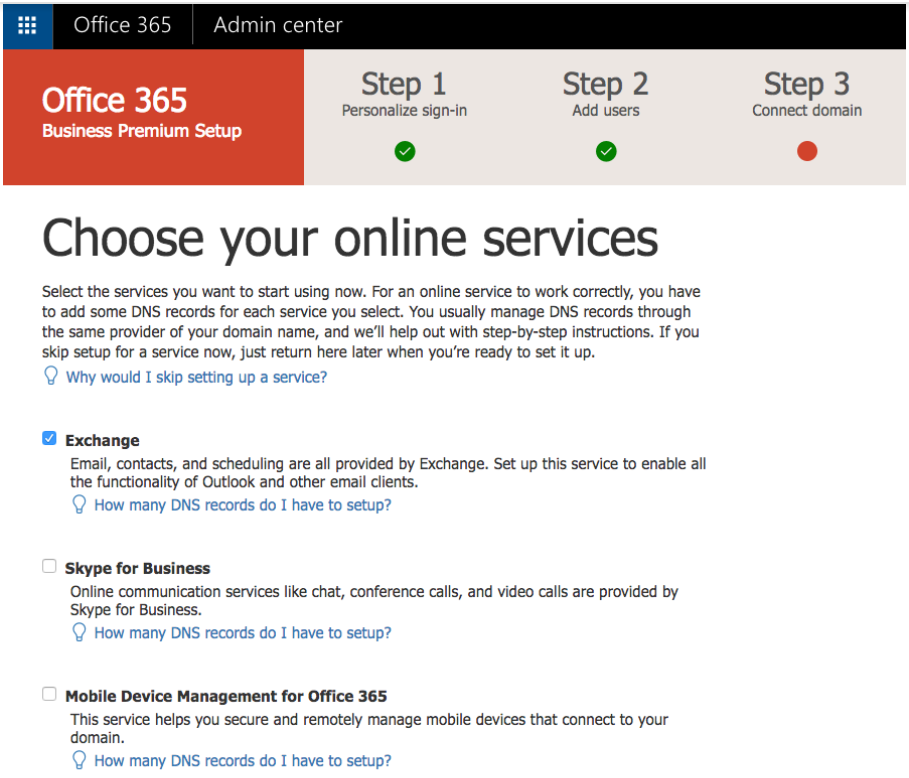Uncheck the Exchange checkbox

(49, 438)
